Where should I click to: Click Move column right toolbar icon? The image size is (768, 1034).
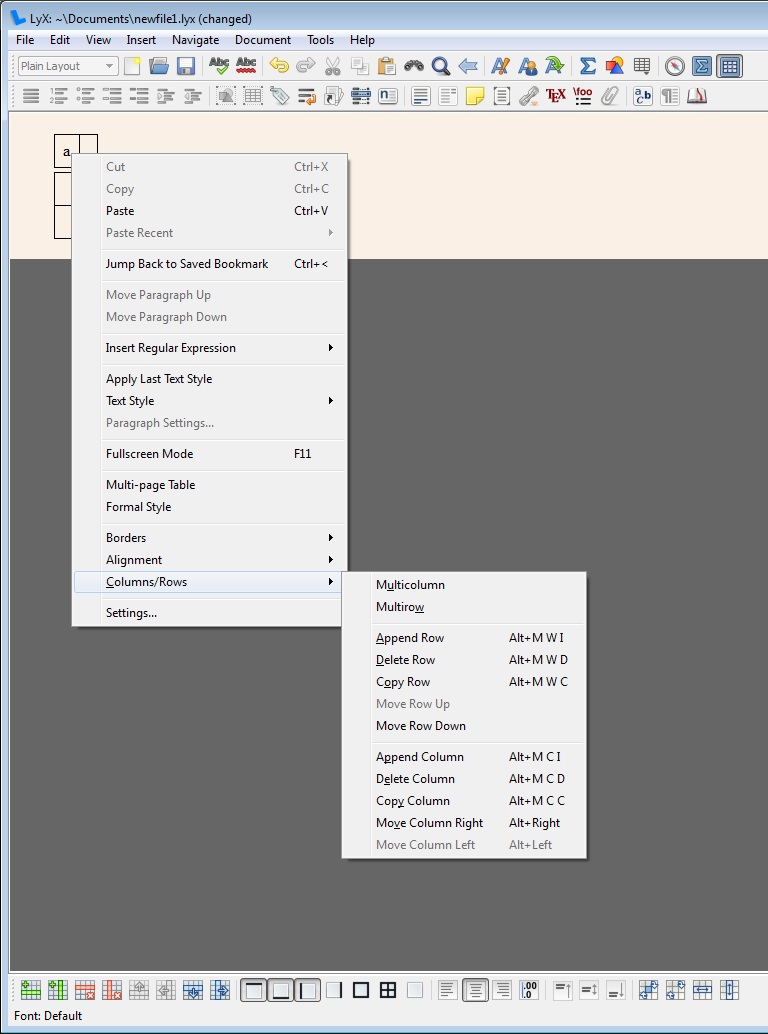coord(220,990)
